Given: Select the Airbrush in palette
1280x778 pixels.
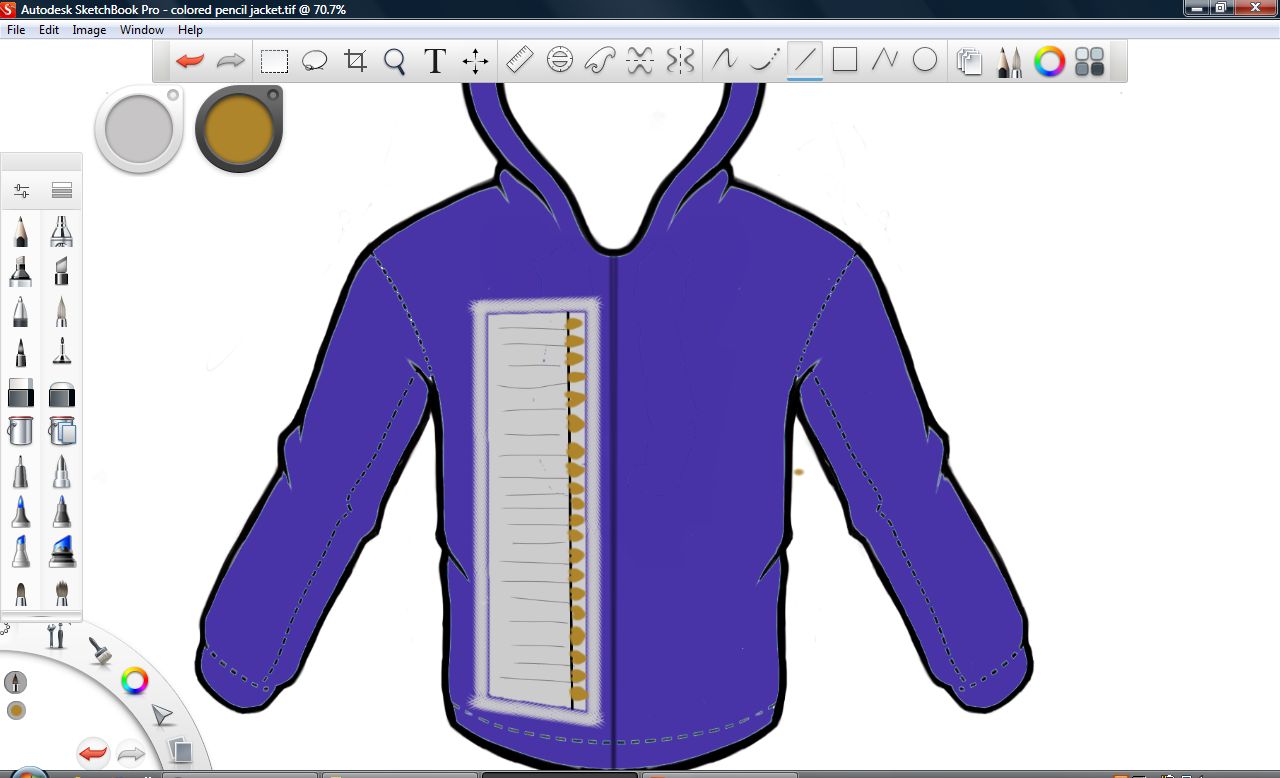Looking at the screenshot, I should tap(62, 231).
